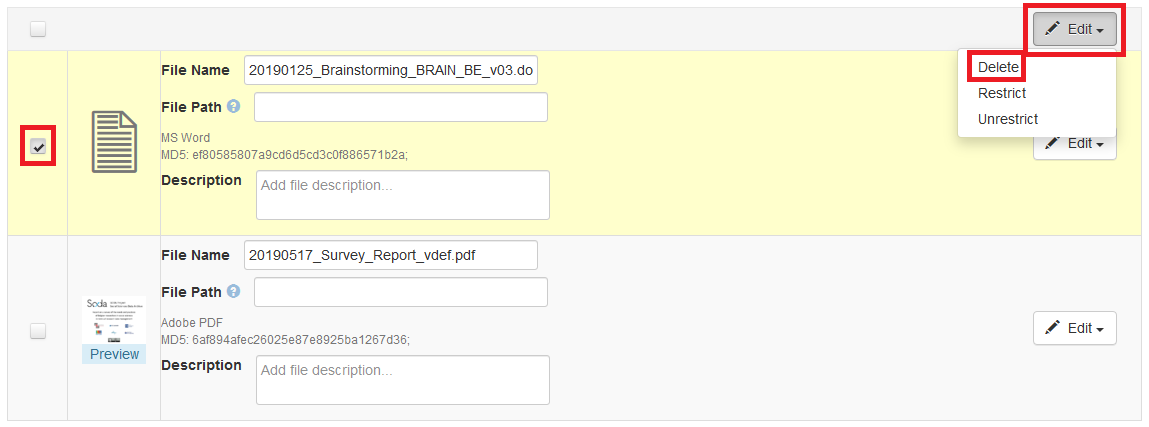This screenshot has height=427, width=1149.
Task: Check the Survey Report PDF checkbox
Action: coord(38,332)
